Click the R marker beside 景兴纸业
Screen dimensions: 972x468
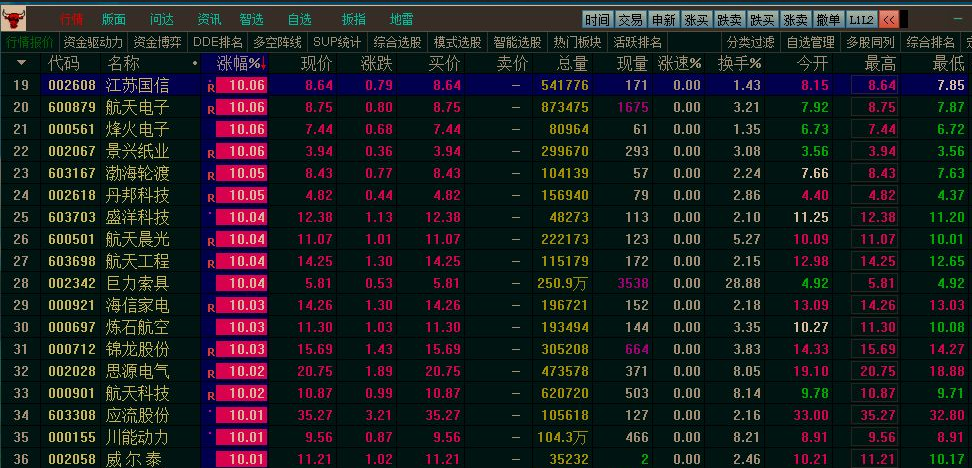211,153
